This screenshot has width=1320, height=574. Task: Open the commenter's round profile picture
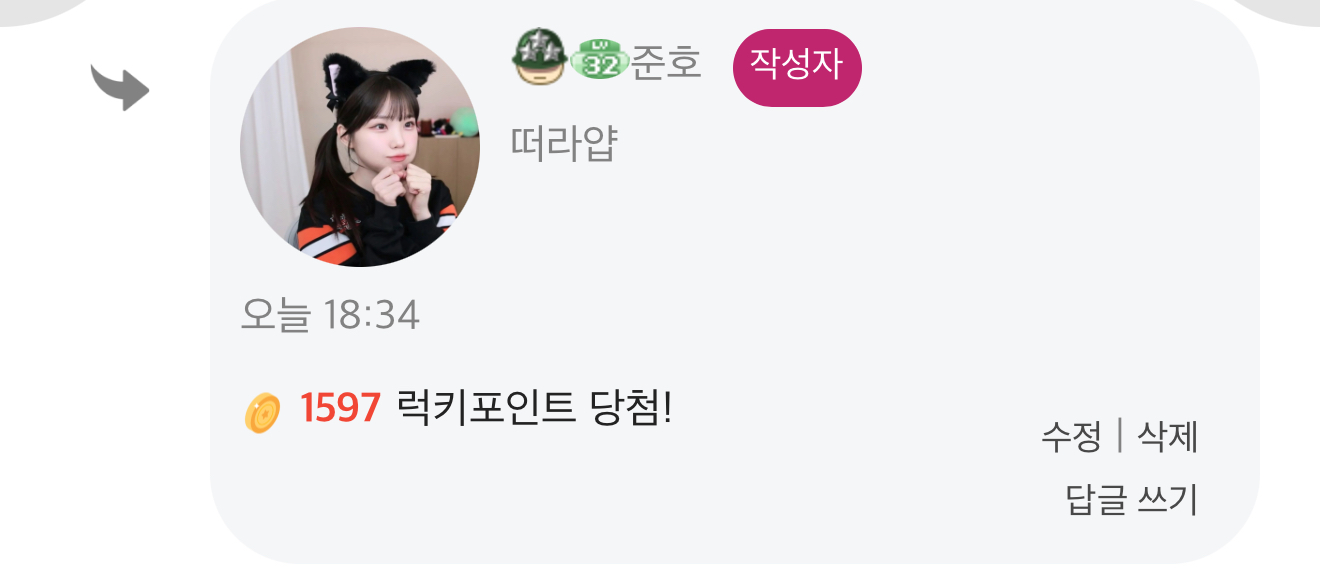(360, 147)
